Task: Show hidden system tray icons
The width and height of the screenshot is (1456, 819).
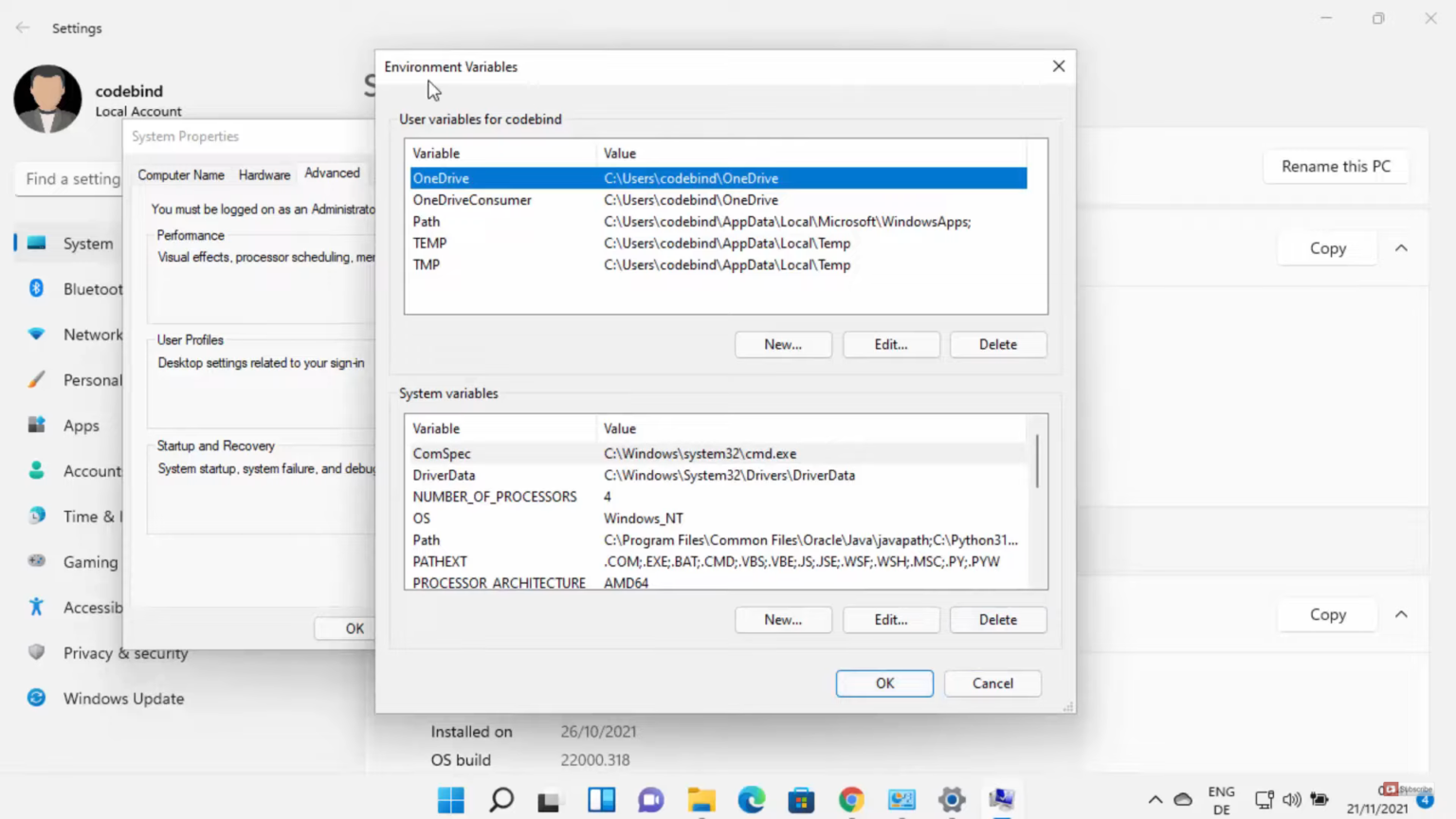Action: coord(1155,799)
